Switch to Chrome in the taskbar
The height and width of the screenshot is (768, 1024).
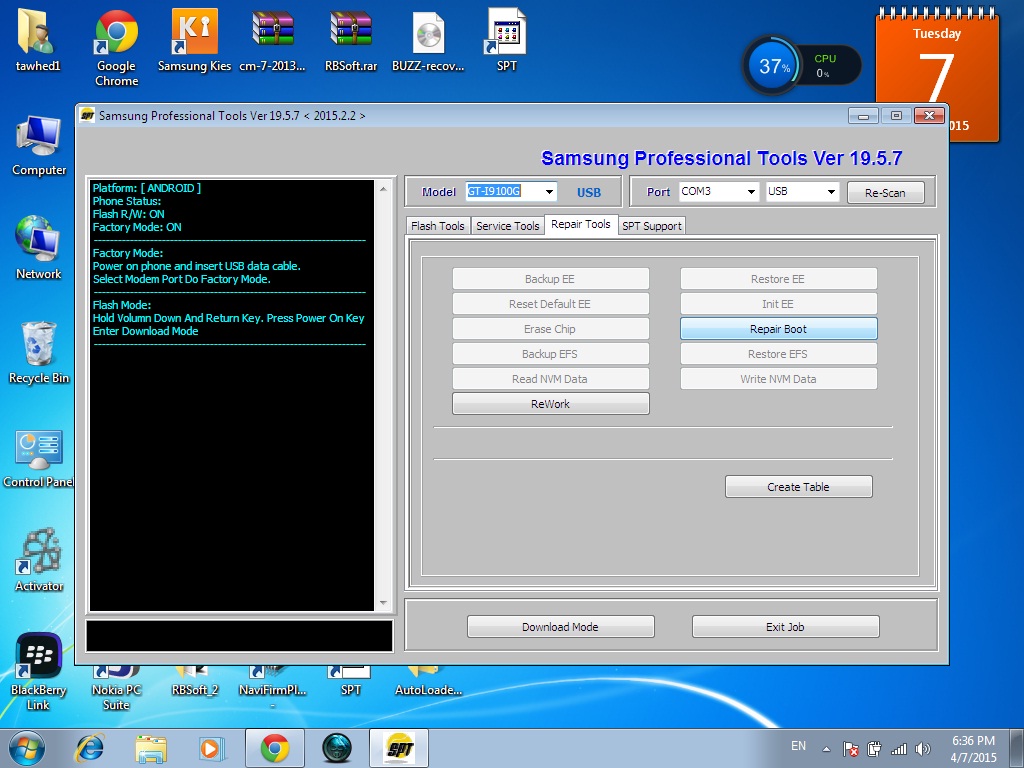(x=274, y=748)
